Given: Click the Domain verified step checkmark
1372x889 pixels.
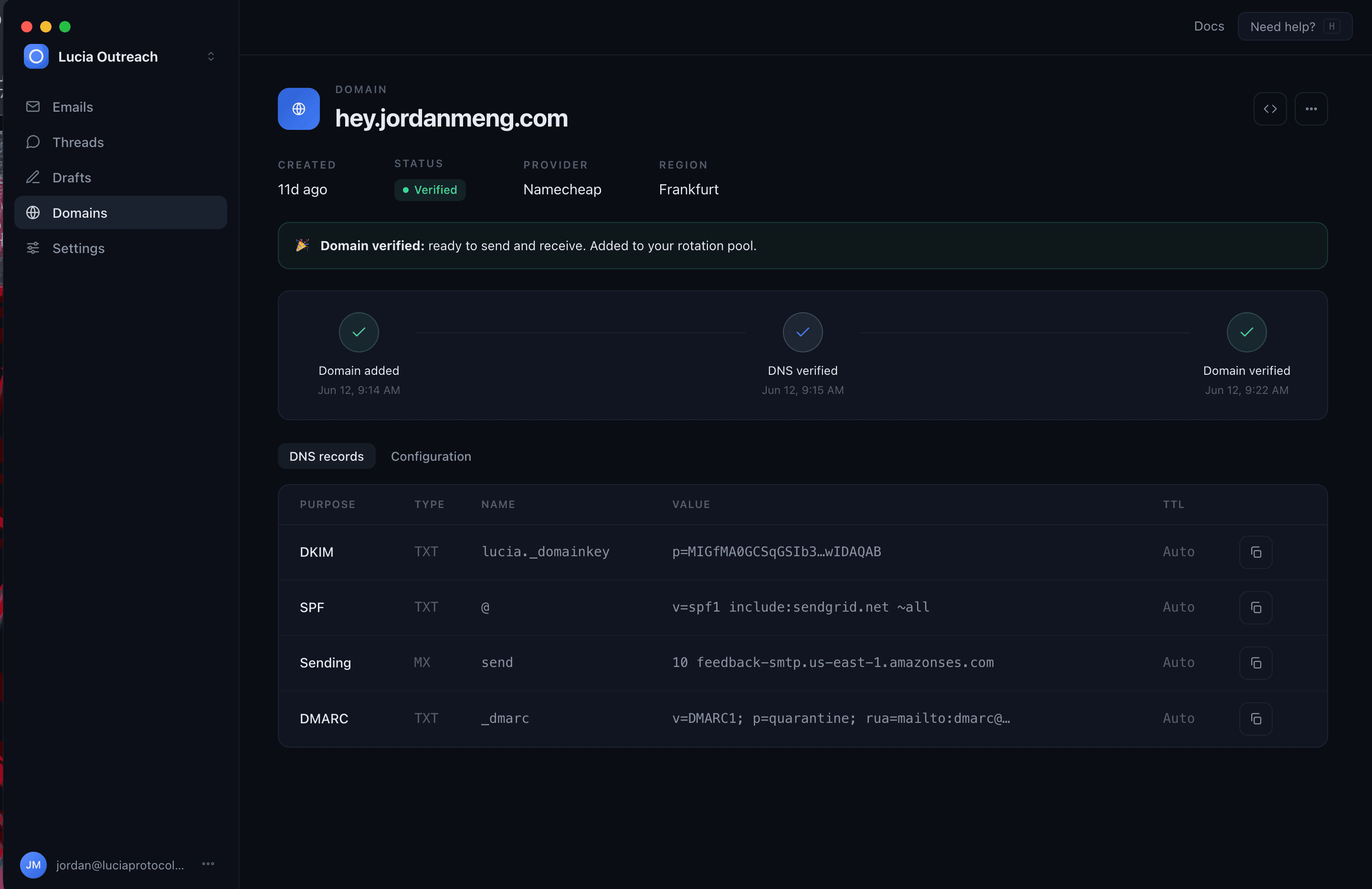Looking at the screenshot, I should point(1246,332).
